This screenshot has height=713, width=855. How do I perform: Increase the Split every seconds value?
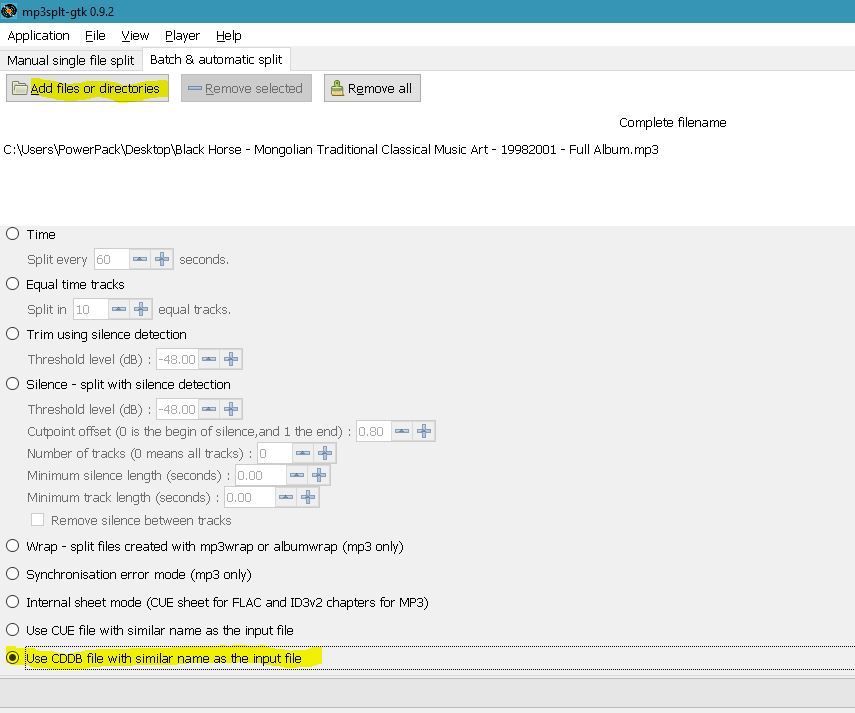point(162,259)
